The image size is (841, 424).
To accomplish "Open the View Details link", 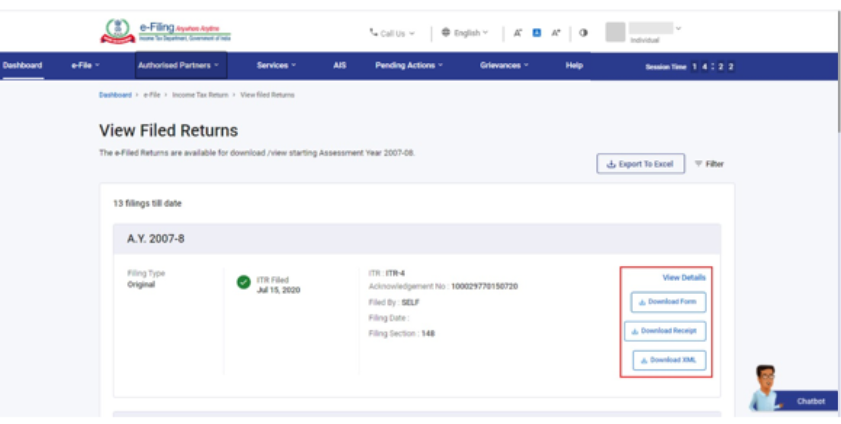I will tap(684, 277).
